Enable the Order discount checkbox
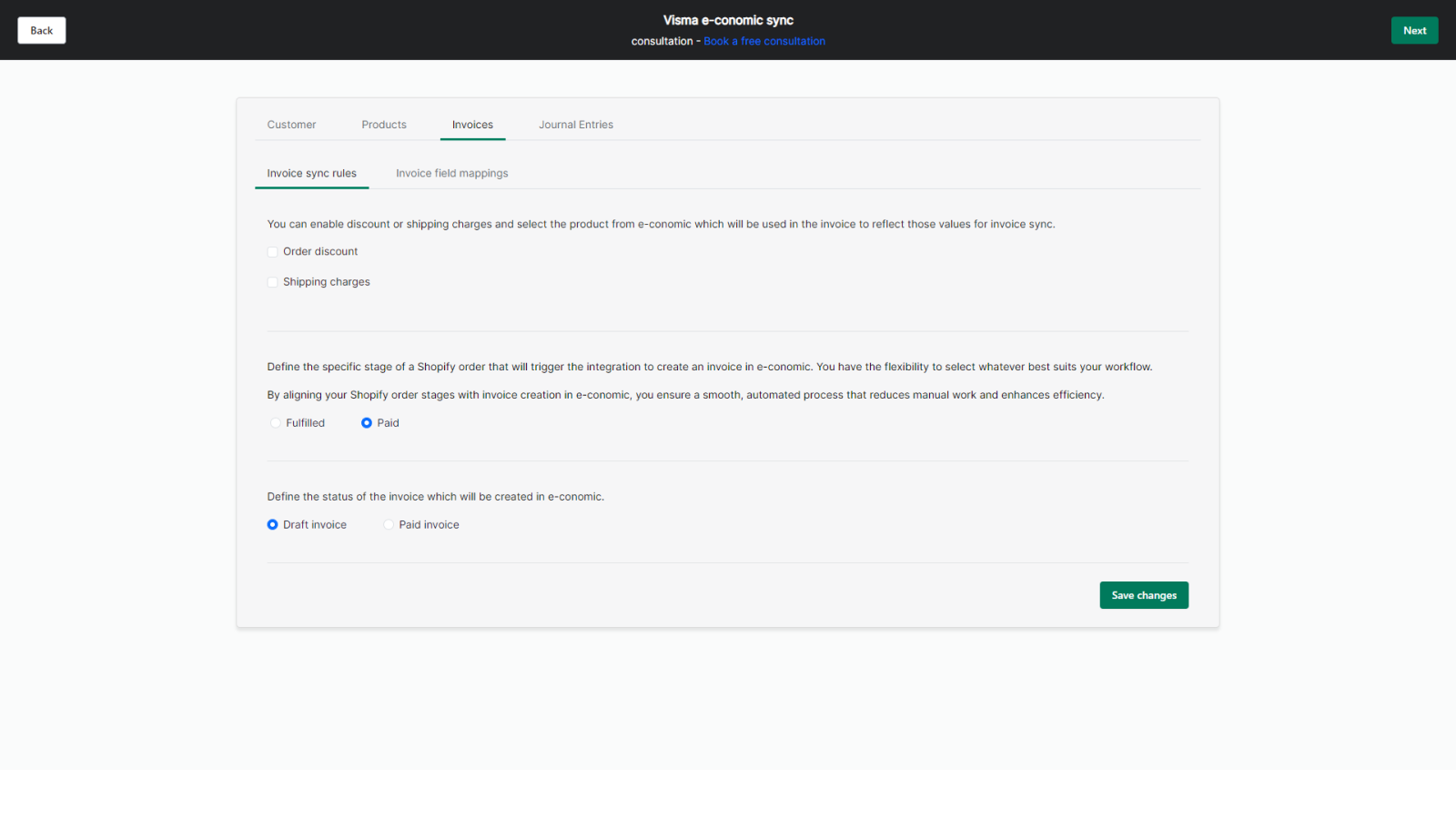Screen dimensions: 1456x819 (272, 251)
